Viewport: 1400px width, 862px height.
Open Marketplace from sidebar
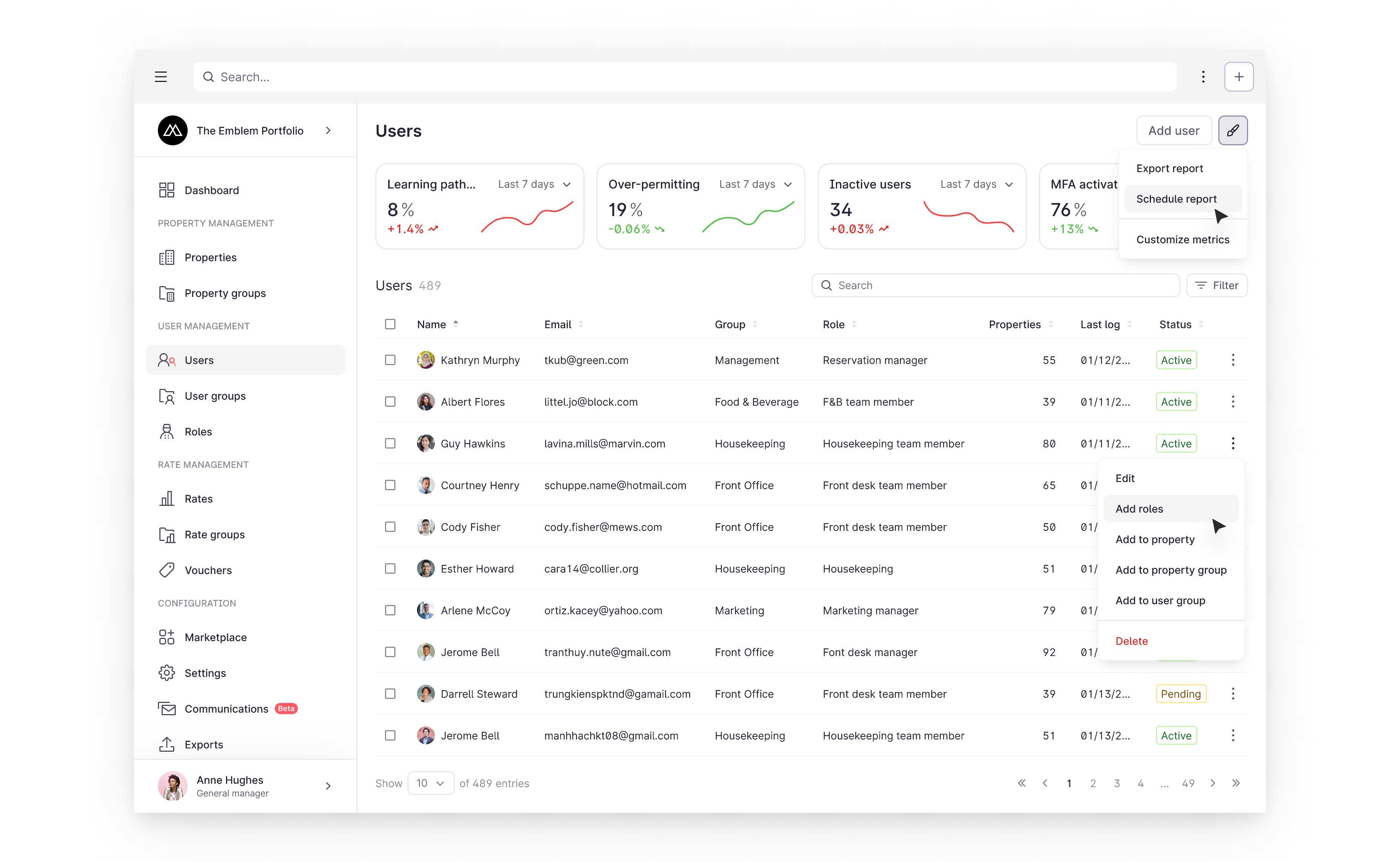tap(215, 637)
